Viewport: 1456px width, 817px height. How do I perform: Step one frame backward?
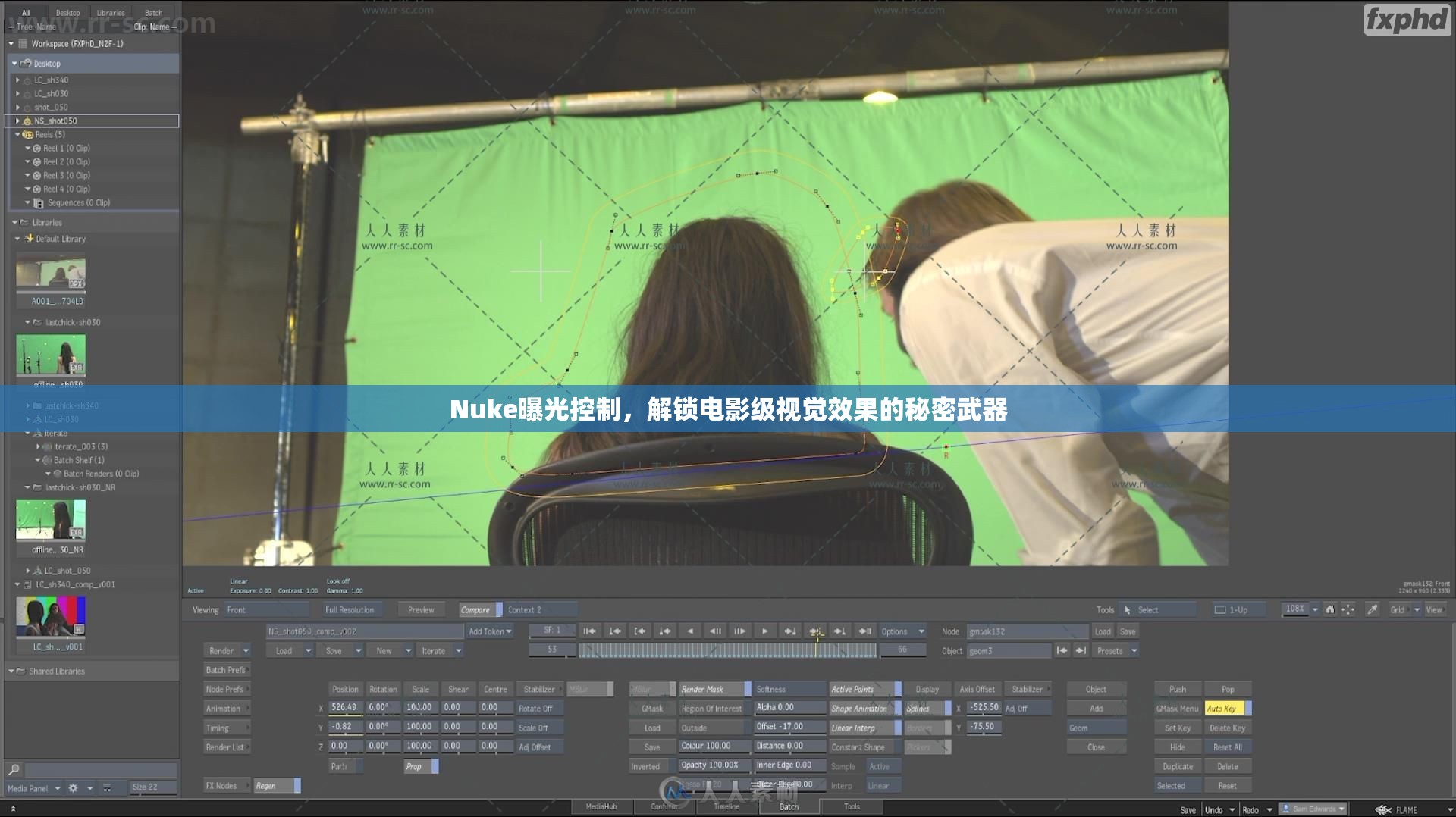714,631
